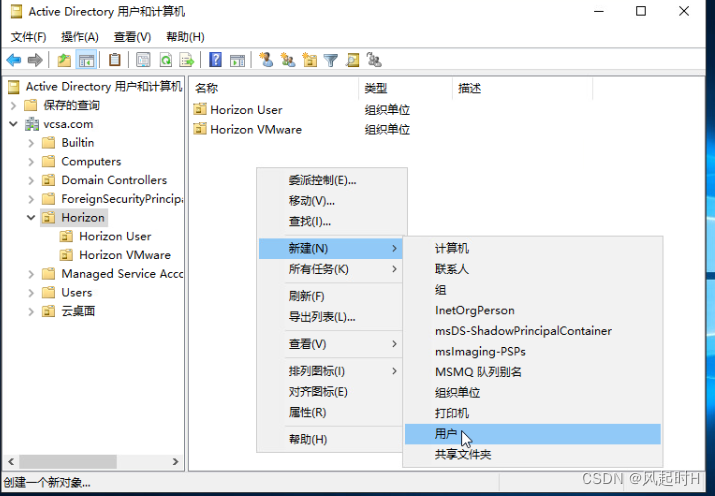The height and width of the screenshot is (496, 715).
Task: Click the Forward arrow toolbar icon
Action: (x=35, y=60)
